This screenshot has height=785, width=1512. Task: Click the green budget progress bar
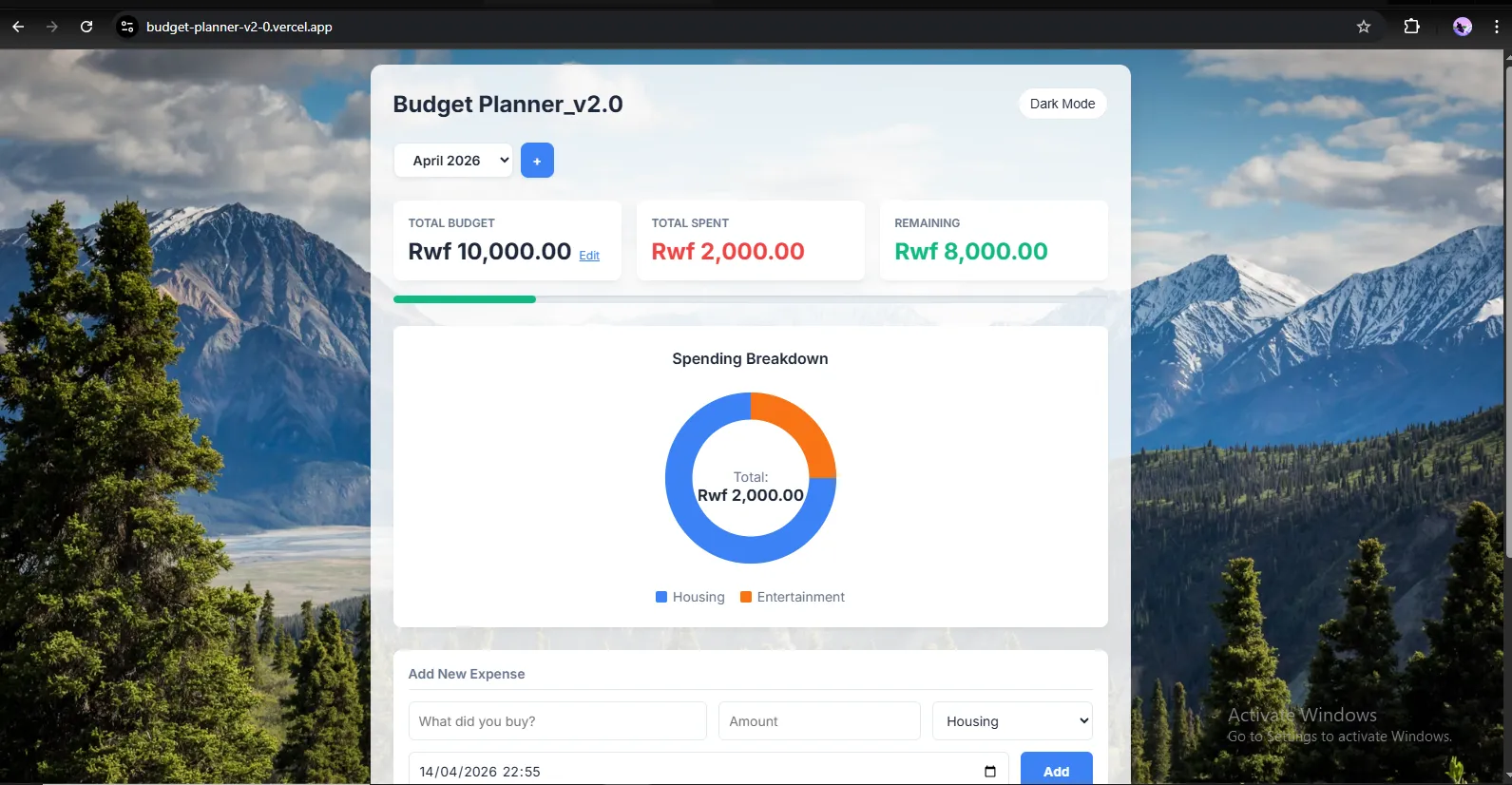pos(465,299)
